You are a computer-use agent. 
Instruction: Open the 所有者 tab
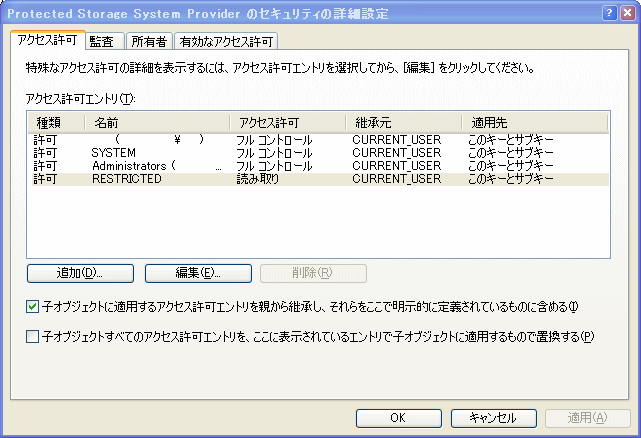point(149,41)
